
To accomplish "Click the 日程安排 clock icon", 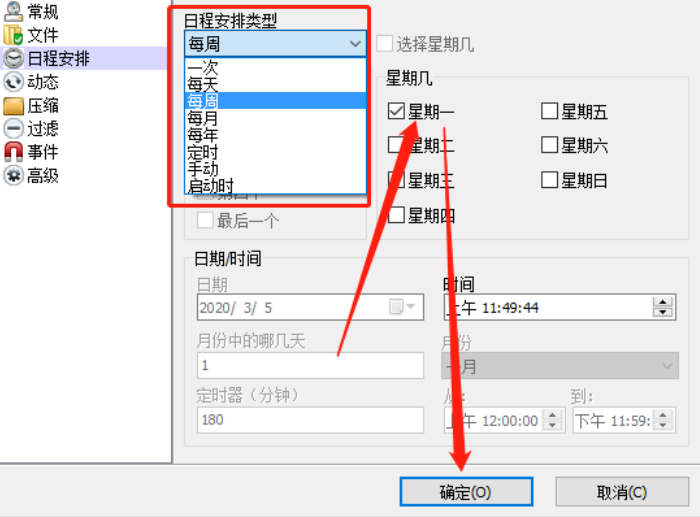I will point(13,58).
